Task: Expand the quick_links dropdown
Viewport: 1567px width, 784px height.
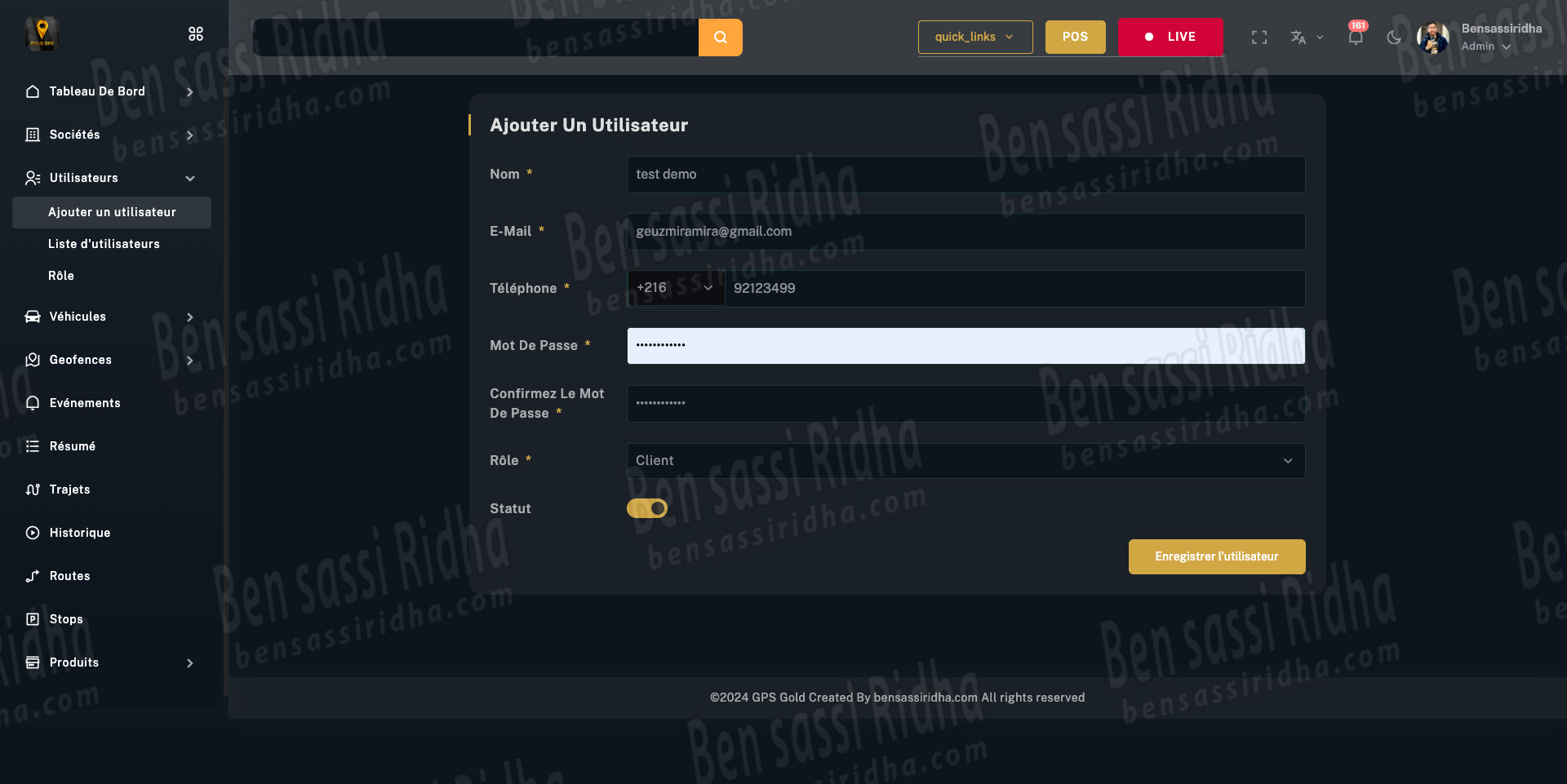Action: pyautogui.click(x=974, y=37)
